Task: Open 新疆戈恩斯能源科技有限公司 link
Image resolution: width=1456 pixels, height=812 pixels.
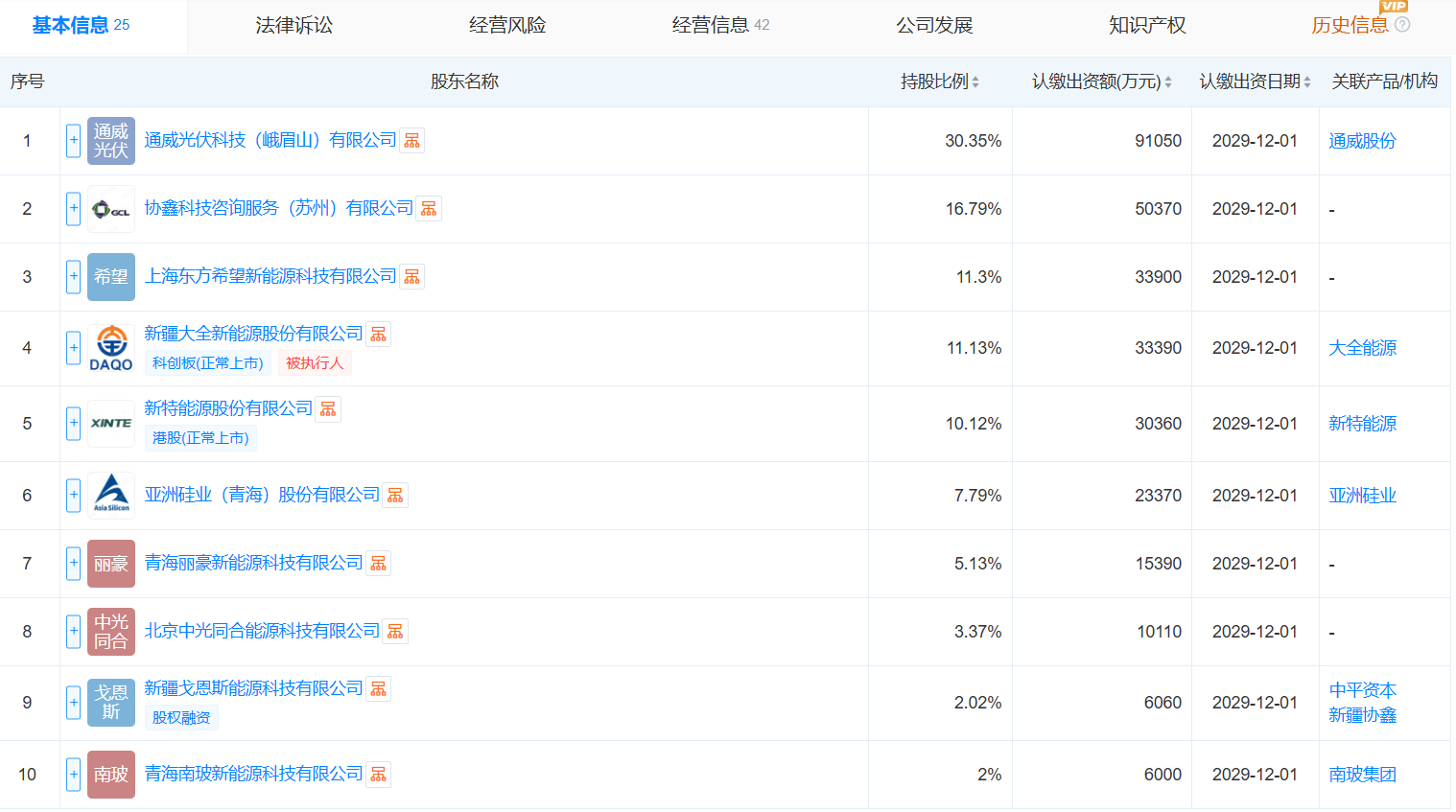Action: coord(254,689)
